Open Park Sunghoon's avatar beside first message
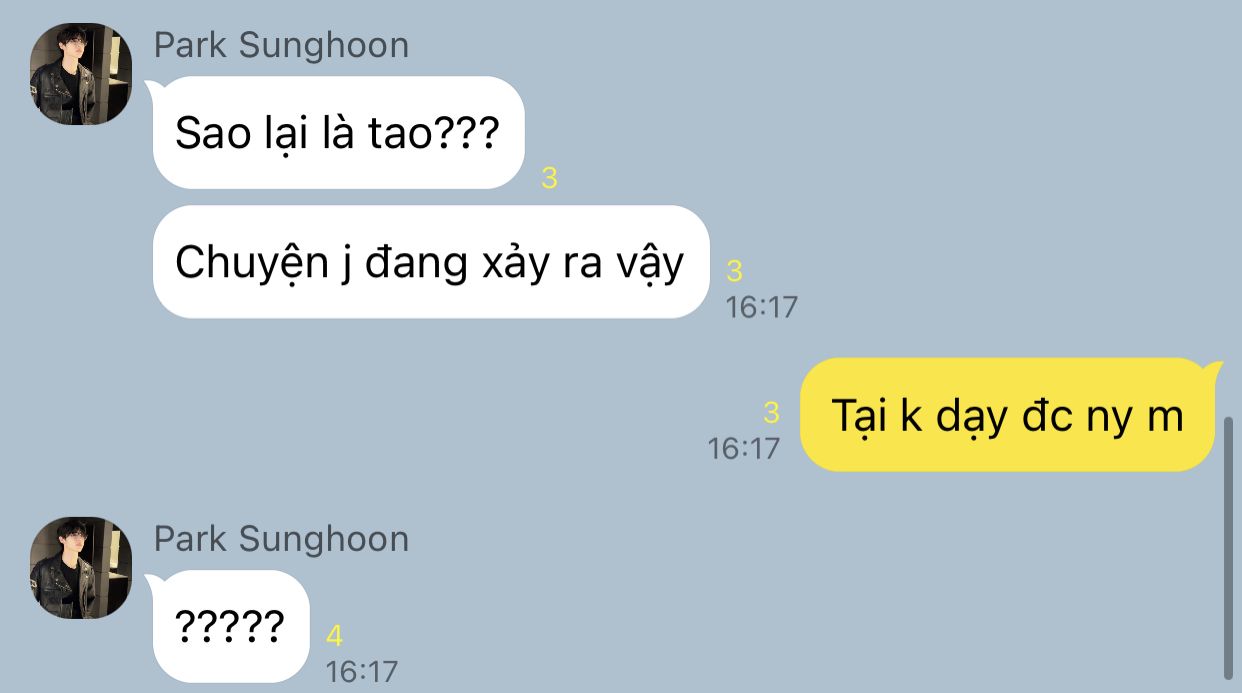1242x693 pixels. point(81,75)
